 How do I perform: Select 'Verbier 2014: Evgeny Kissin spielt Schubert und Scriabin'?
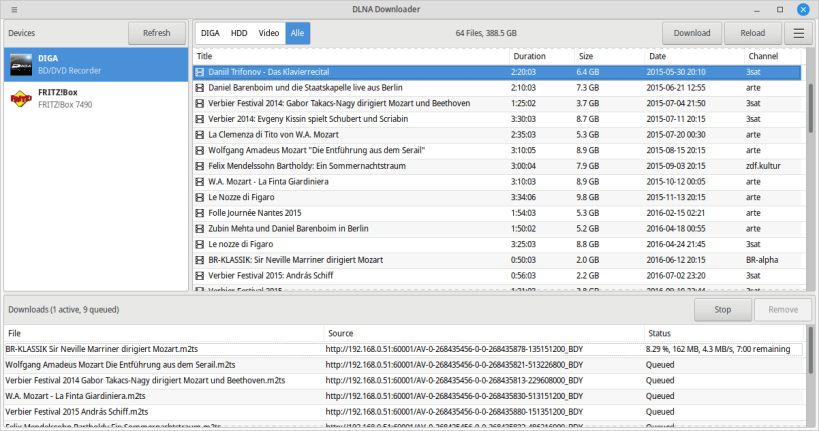click(x=308, y=119)
